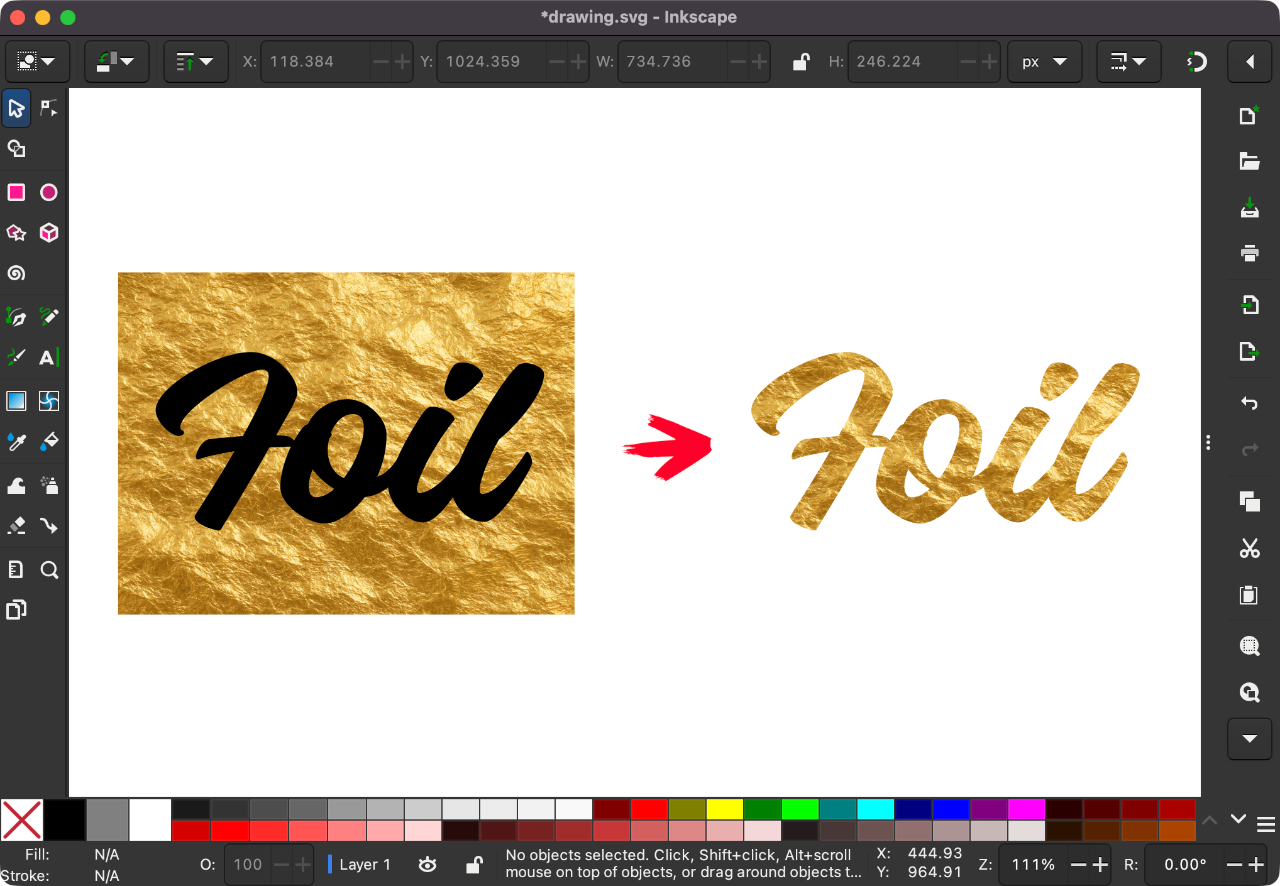Save the document
Screen dimensions: 1280x886
tap(1249, 208)
